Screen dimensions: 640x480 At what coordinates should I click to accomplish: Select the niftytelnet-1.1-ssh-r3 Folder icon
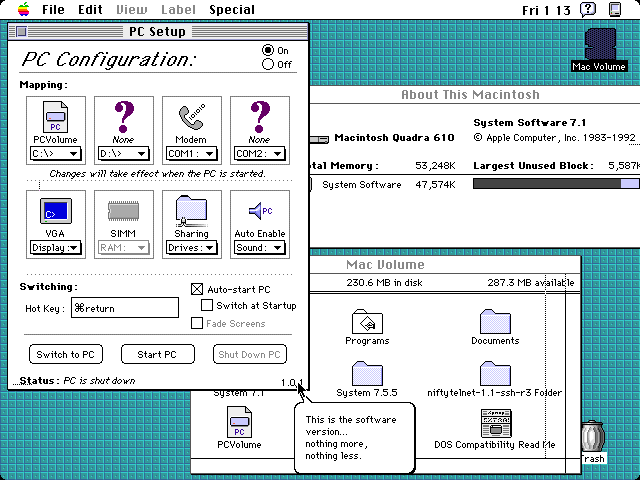coord(495,373)
